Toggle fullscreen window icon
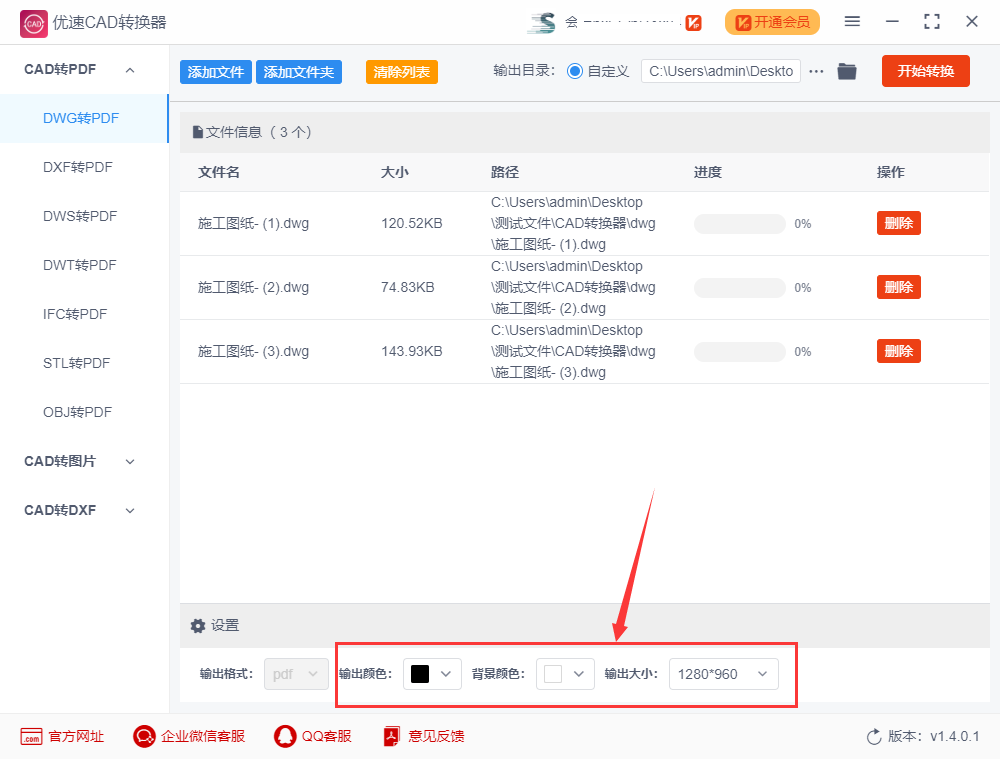Screen dimensions: 1000x760 (932, 22)
